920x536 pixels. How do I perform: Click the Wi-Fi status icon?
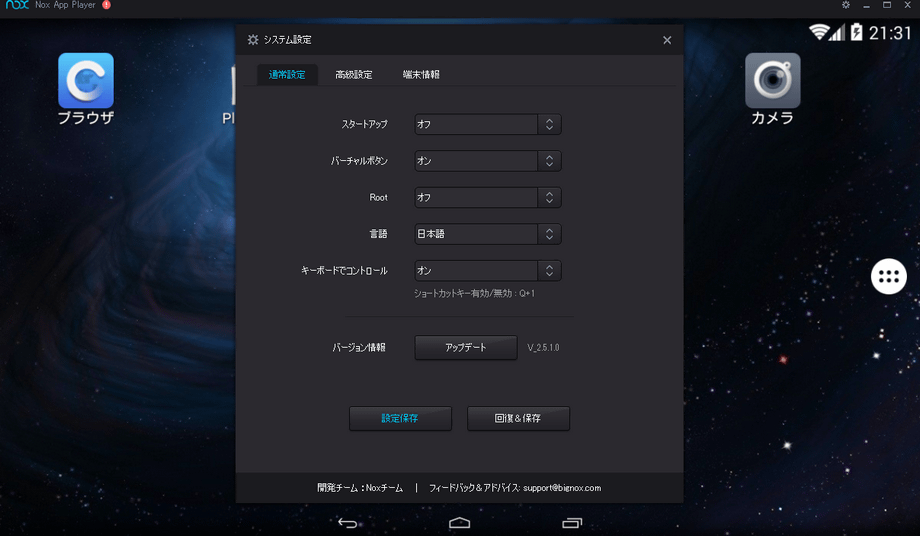coord(819,32)
